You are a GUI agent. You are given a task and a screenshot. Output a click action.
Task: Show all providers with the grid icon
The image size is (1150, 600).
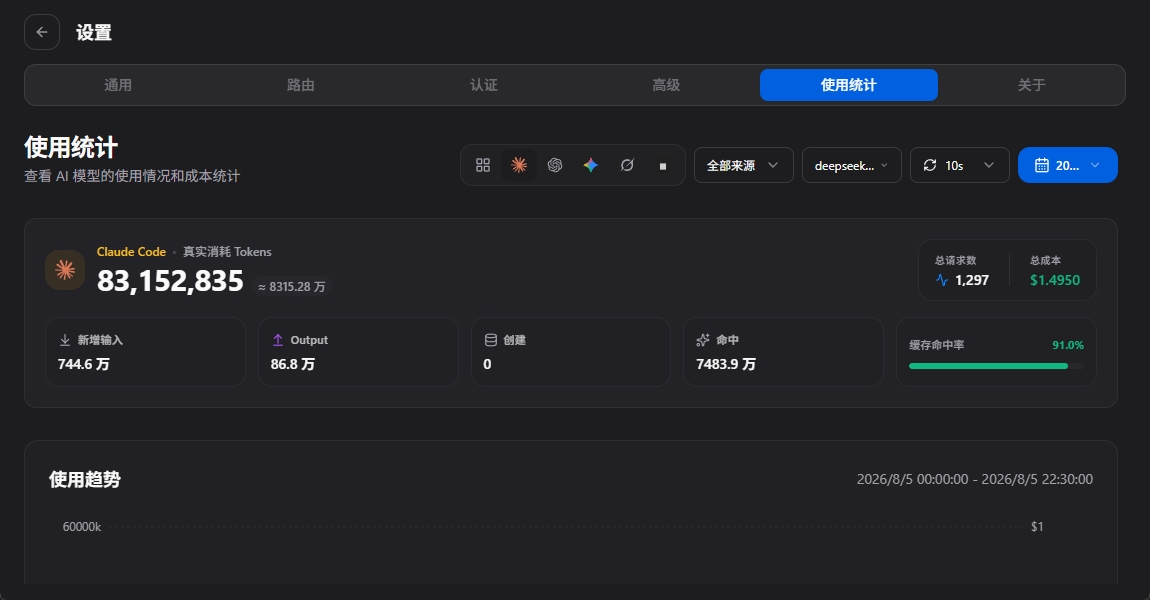(483, 165)
